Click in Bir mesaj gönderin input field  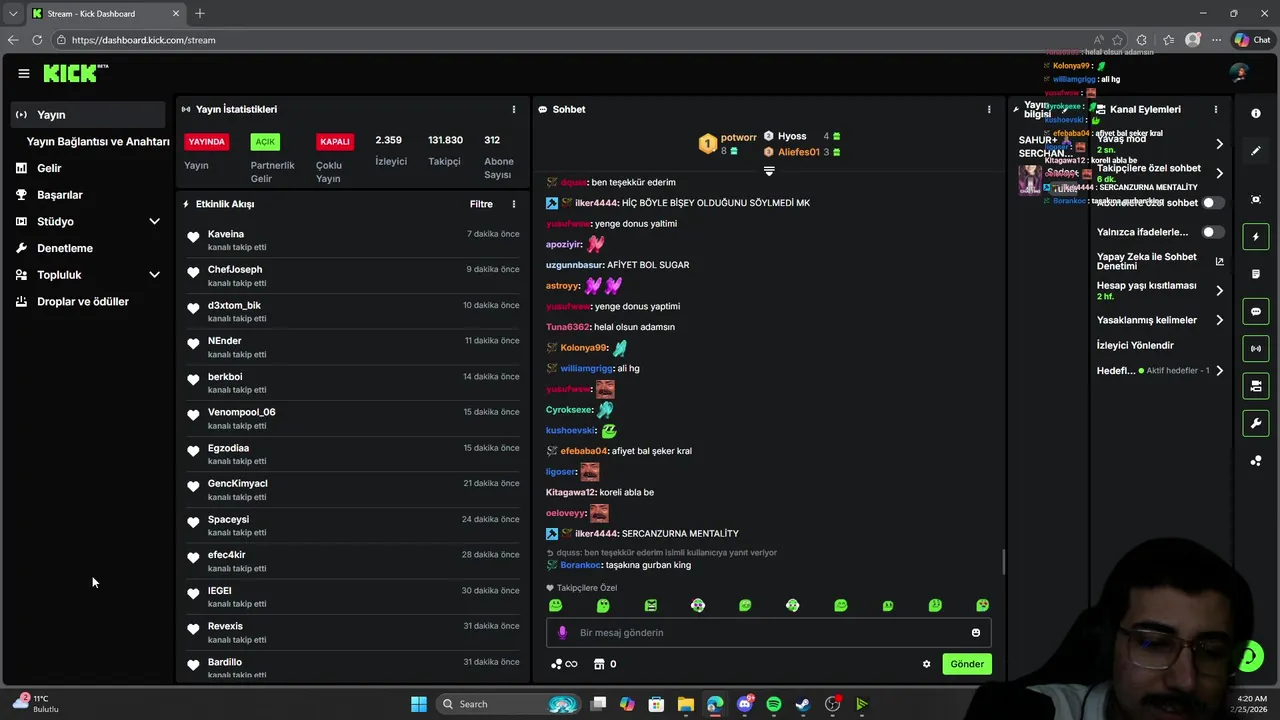(x=768, y=632)
